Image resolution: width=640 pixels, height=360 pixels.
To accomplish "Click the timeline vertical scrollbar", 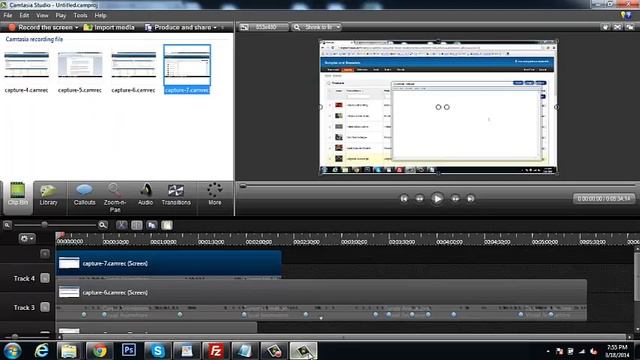I will (637, 278).
